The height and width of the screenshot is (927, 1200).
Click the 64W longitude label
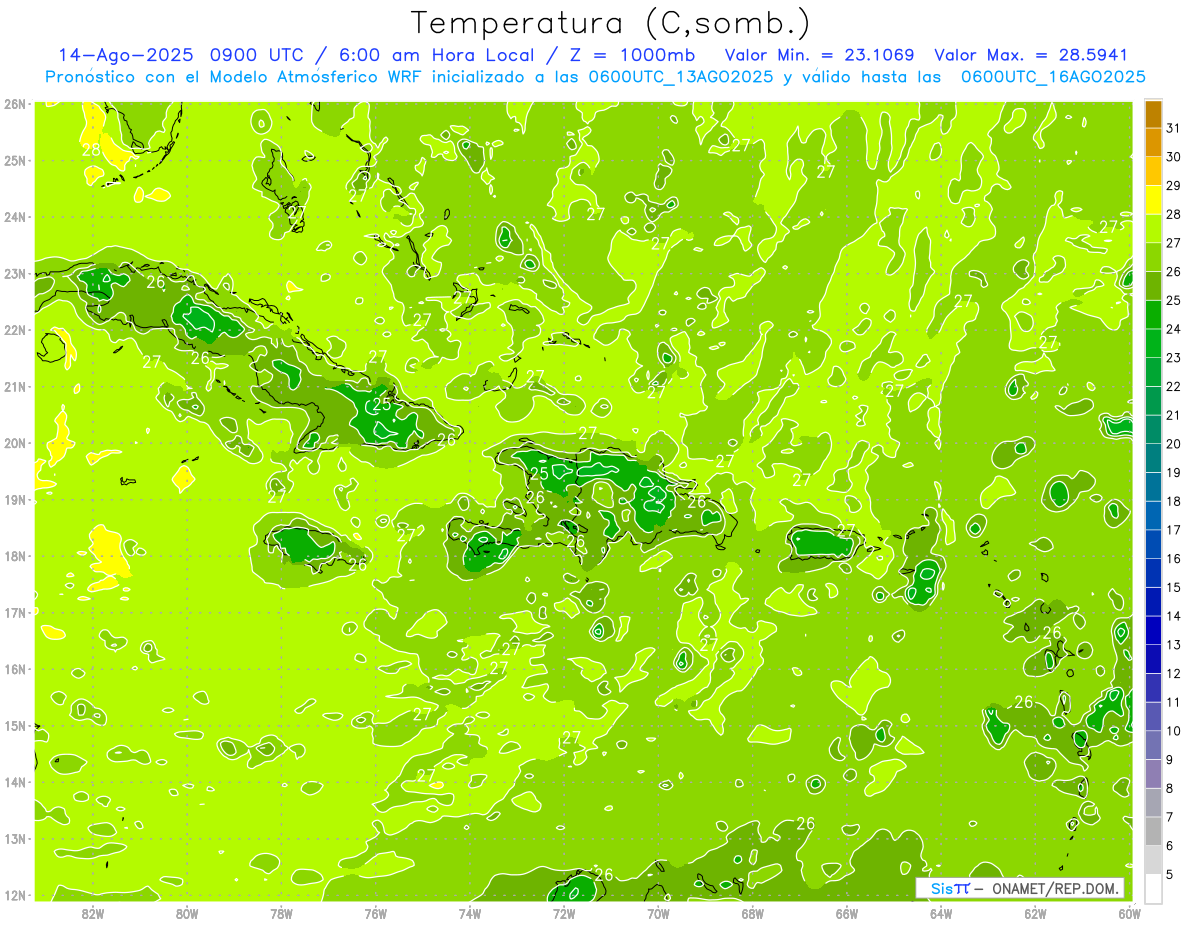941,913
